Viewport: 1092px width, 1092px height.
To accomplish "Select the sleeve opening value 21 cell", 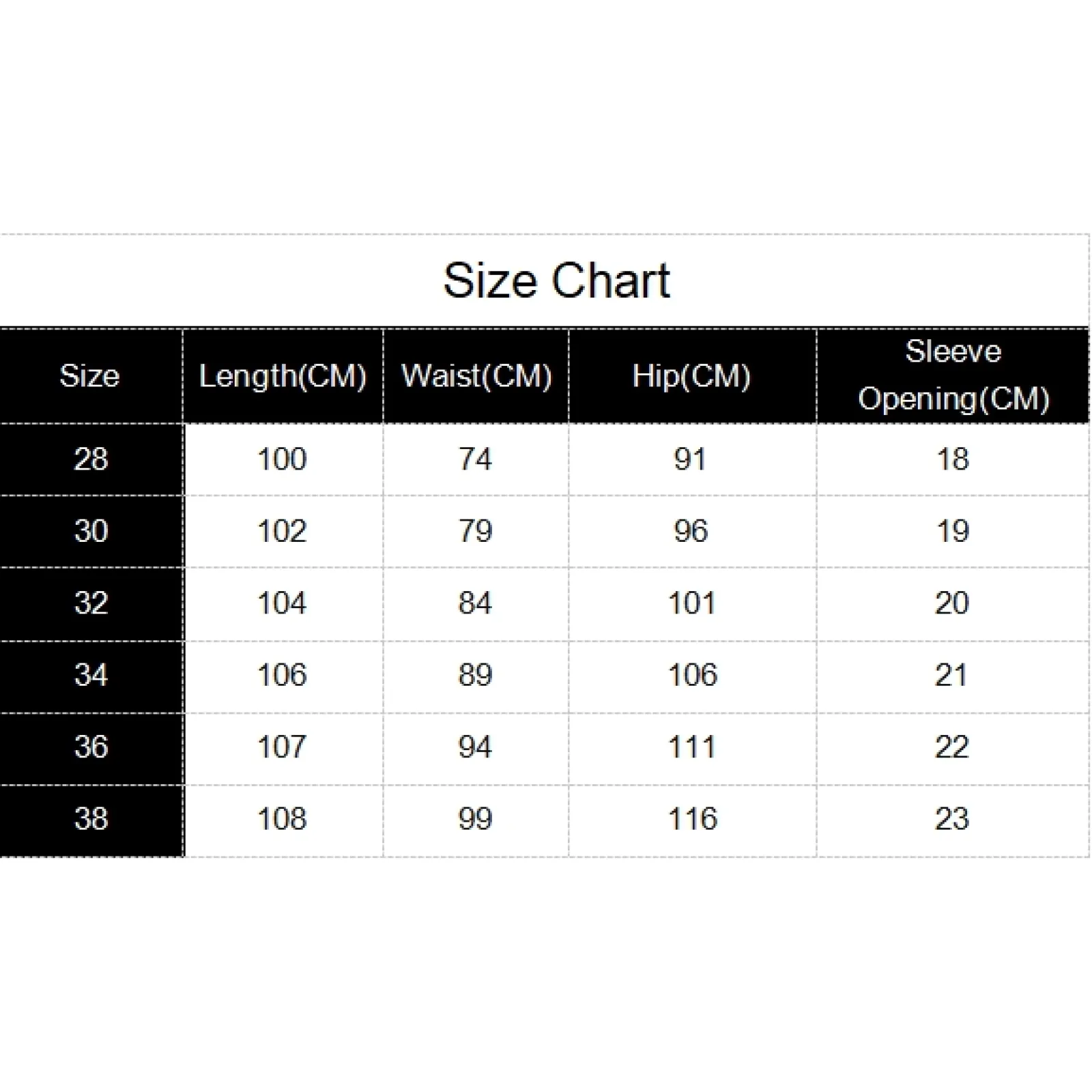I will 951,676.
